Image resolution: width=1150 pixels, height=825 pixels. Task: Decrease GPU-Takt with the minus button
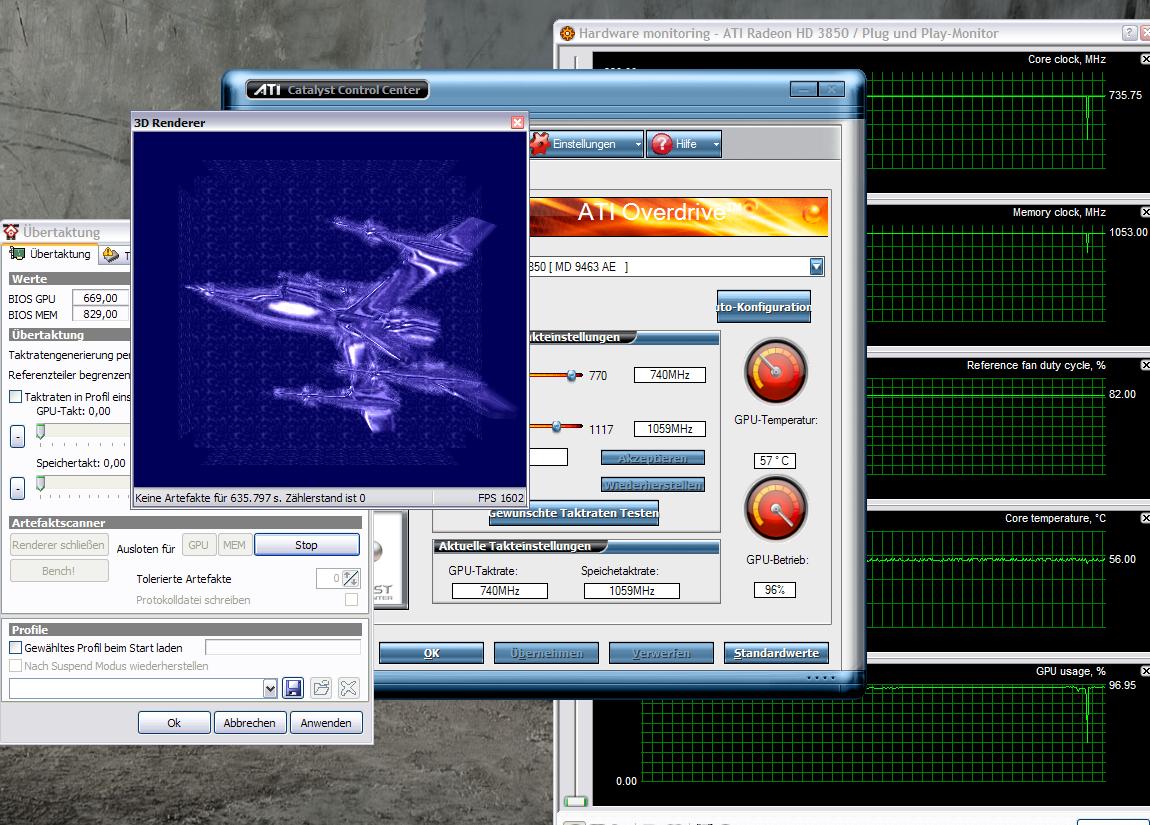pos(18,436)
